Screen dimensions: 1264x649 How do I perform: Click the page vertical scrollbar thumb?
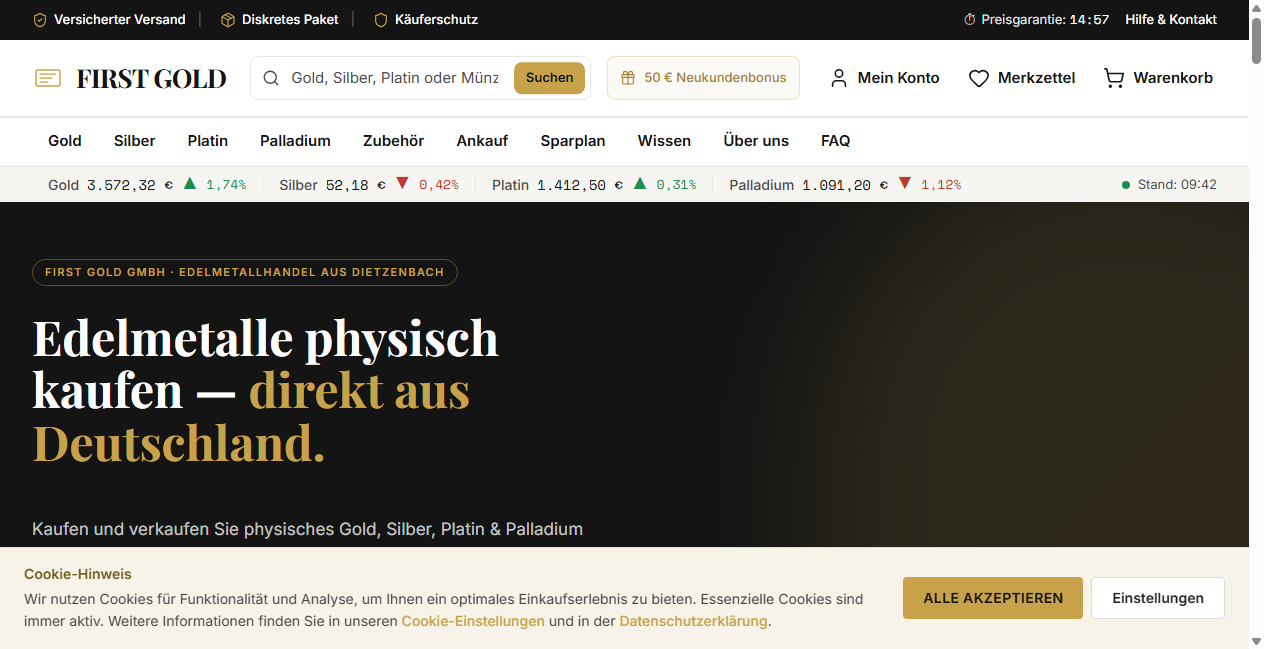(1256, 39)
